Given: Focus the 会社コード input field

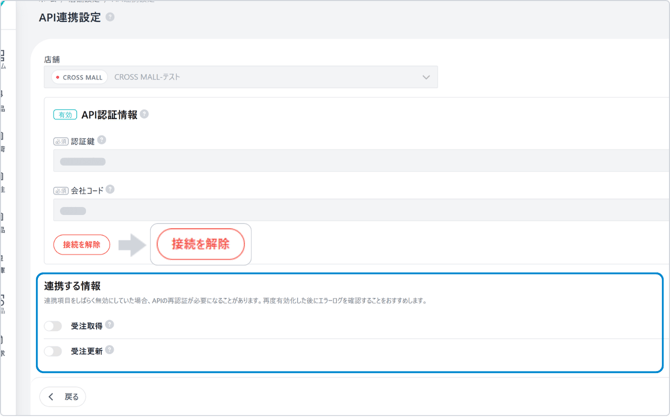Looking at the screenshot, I should pos(360,210).
